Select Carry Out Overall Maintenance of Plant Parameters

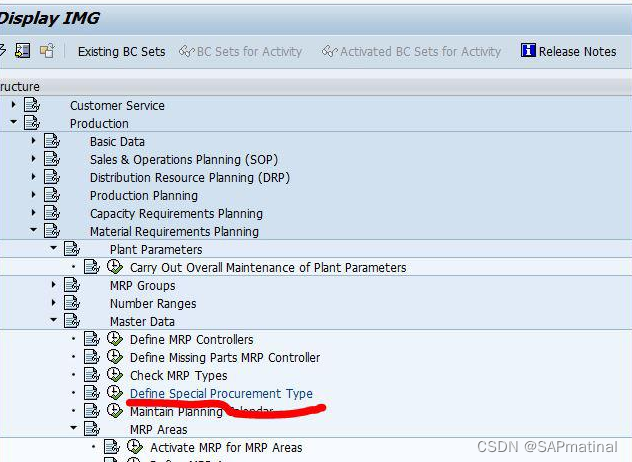[x=268, y=267]
